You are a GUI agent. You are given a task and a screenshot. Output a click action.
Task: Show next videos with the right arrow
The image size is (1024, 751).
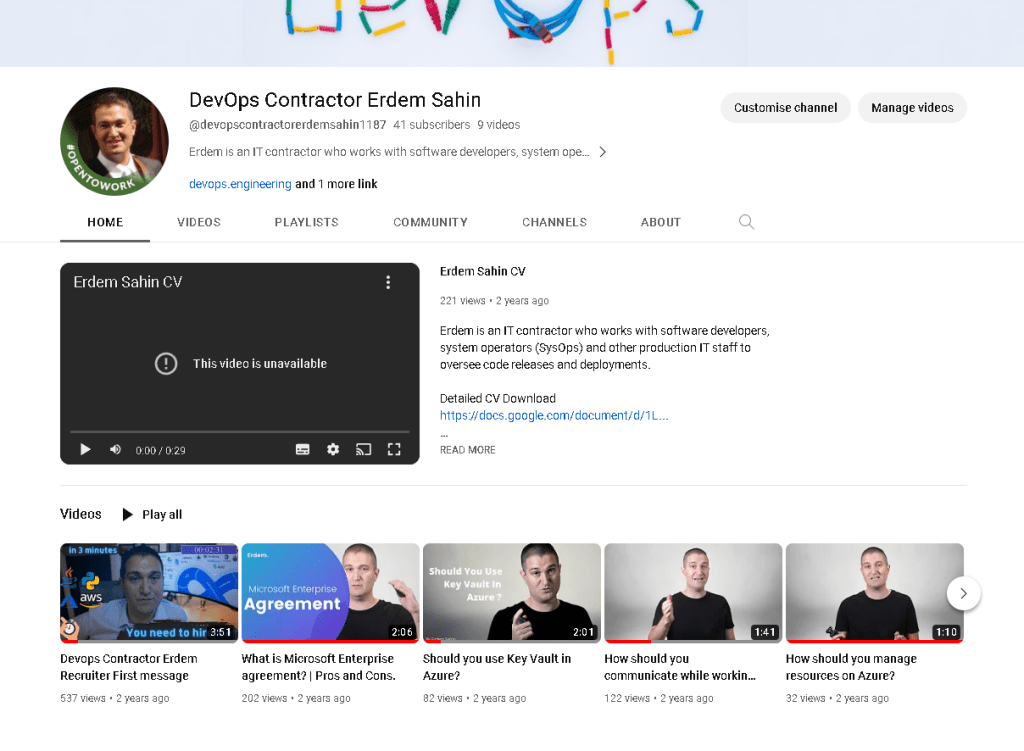963,594
